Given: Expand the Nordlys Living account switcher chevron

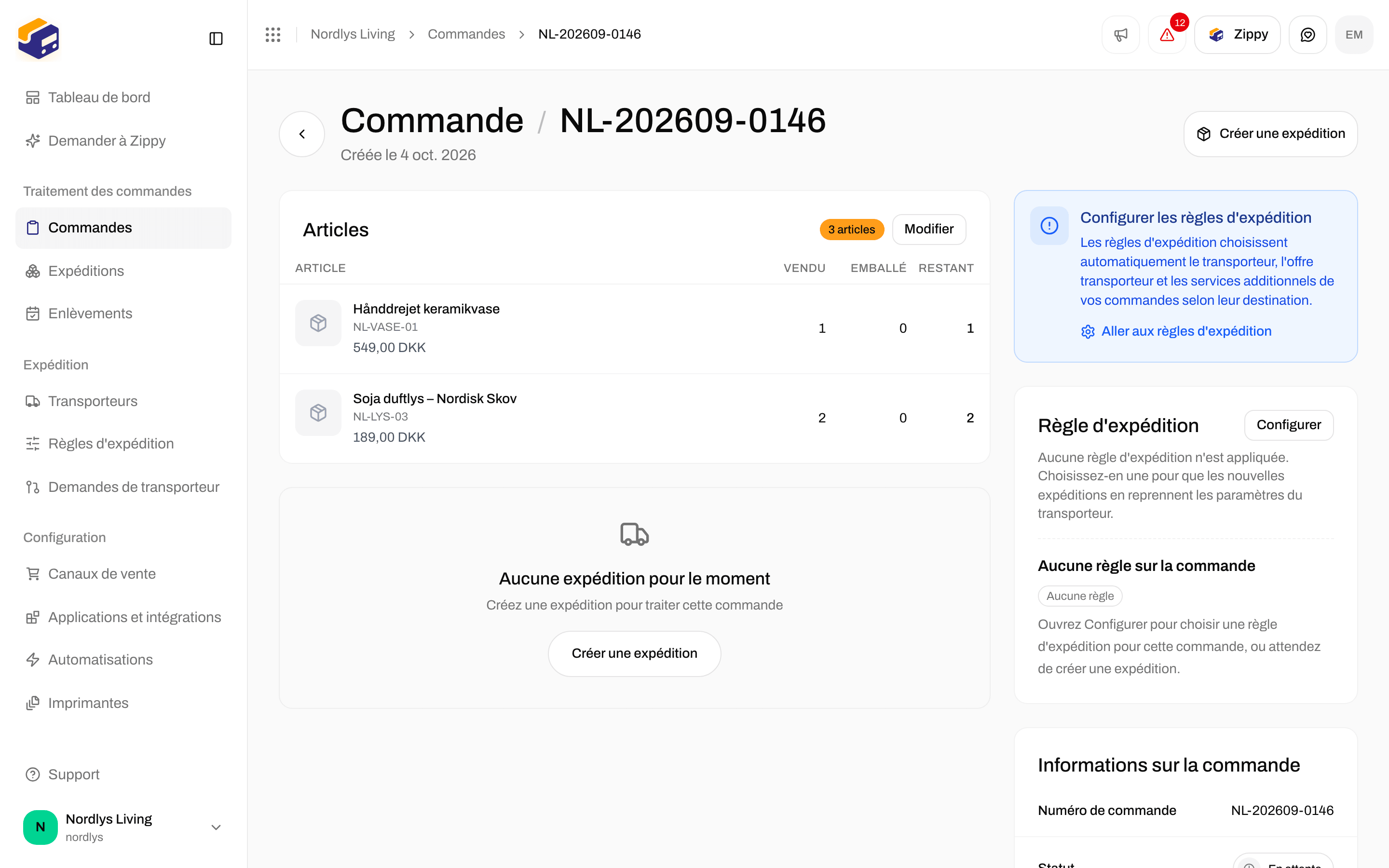Looking at the screenshot, I should 216,827.
